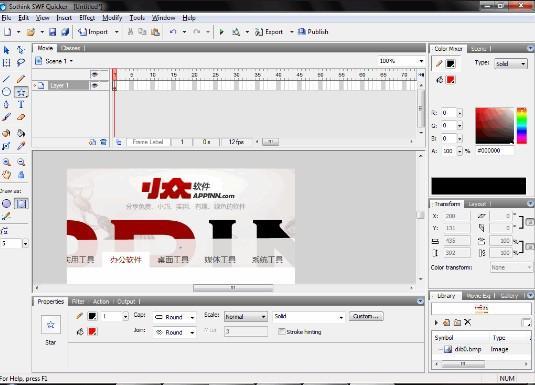Select the Hand pan tool
The height and width of the screenshot is (385, 535).
6,175
